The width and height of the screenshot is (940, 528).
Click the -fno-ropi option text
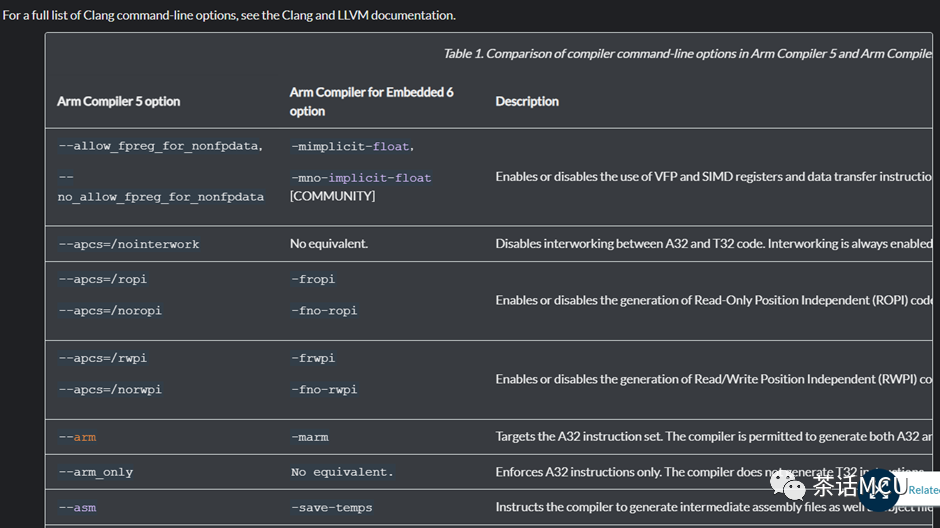[x=323, y=311]
